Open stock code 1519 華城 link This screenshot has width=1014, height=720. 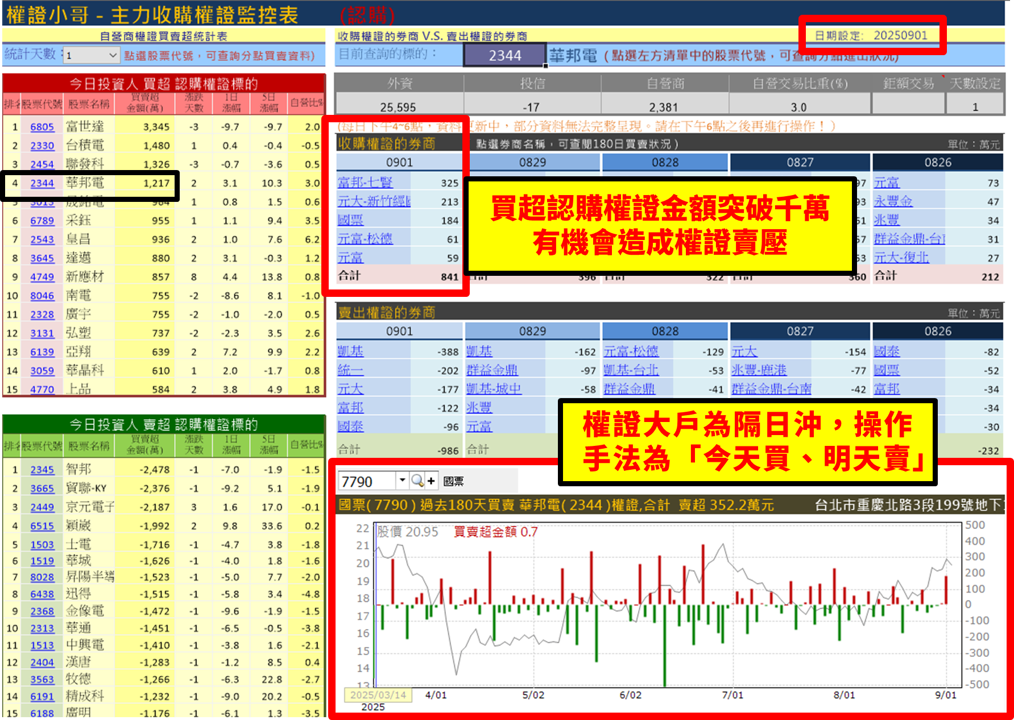(x=42, y=561)
